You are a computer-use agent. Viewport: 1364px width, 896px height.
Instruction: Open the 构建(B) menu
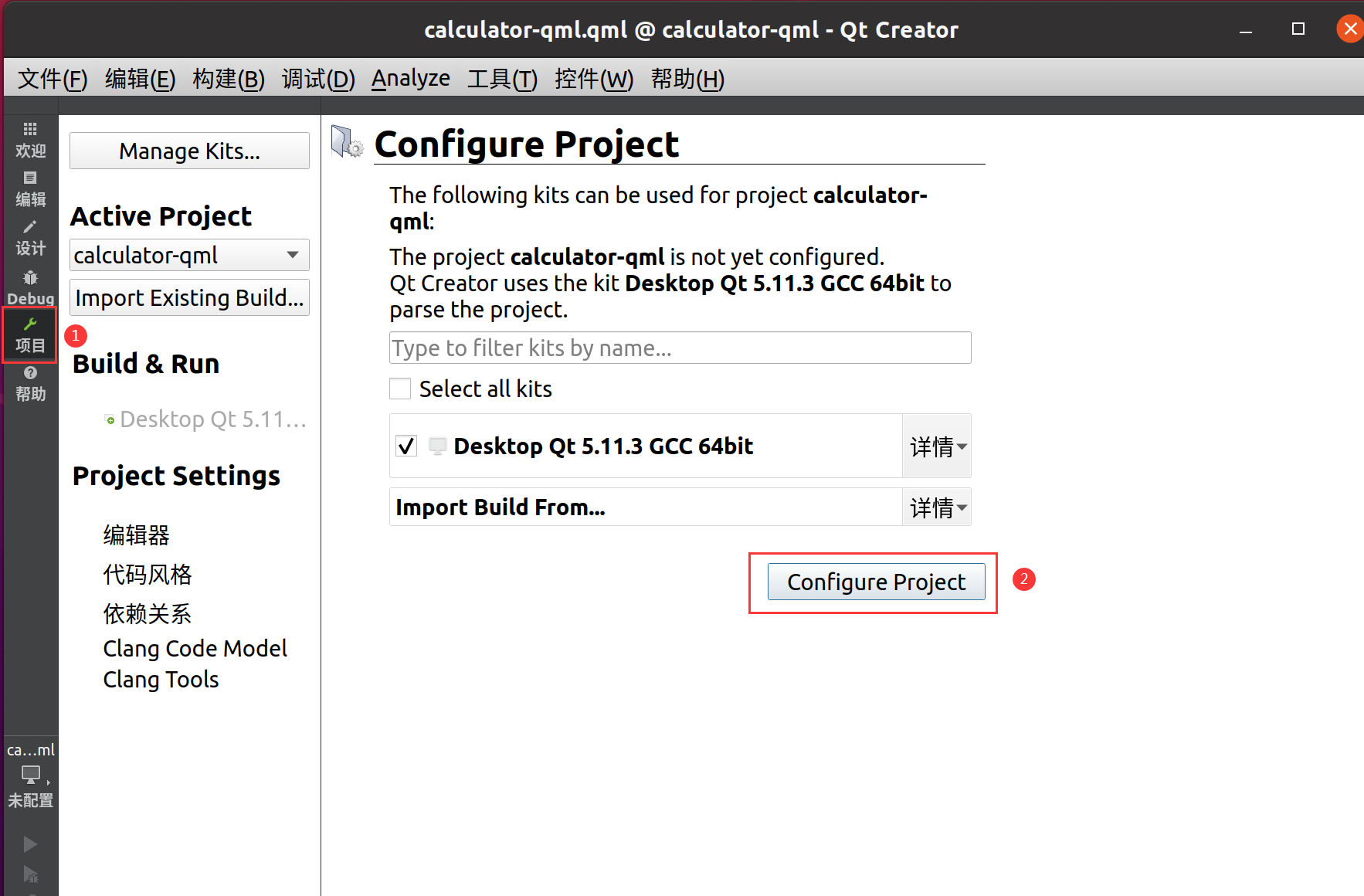point(229,79)
